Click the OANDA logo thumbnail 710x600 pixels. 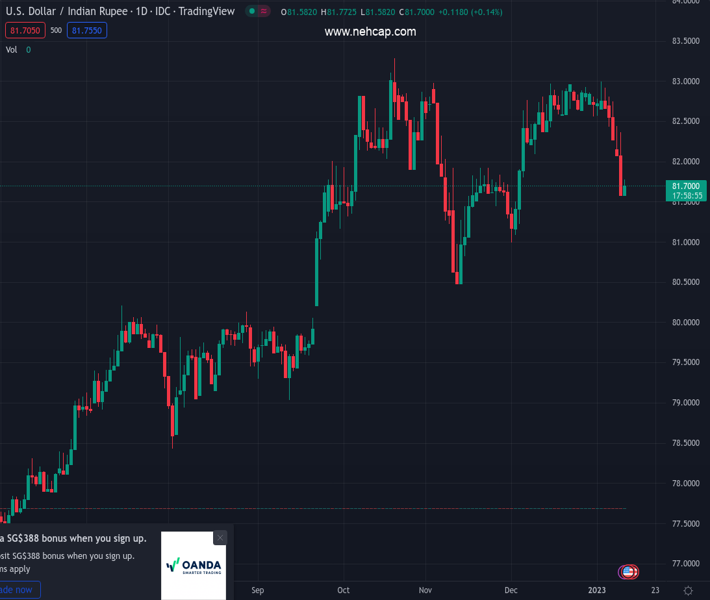[x=193, y=566]
